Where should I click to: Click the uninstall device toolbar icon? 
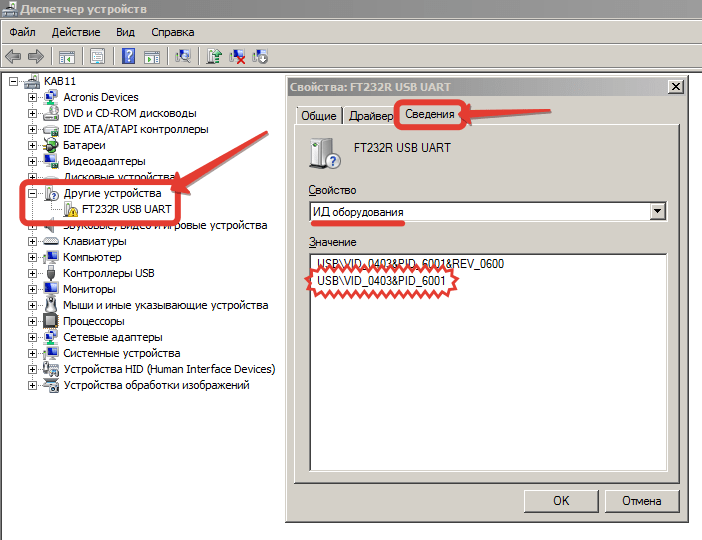[238, 56]
